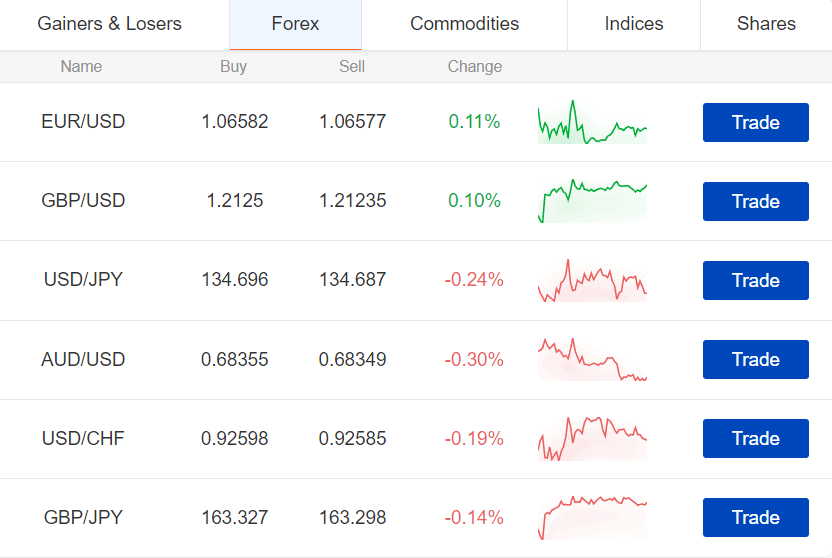
Task: Click the GBP/JPY pair name
Action: [x=83, y=518]
